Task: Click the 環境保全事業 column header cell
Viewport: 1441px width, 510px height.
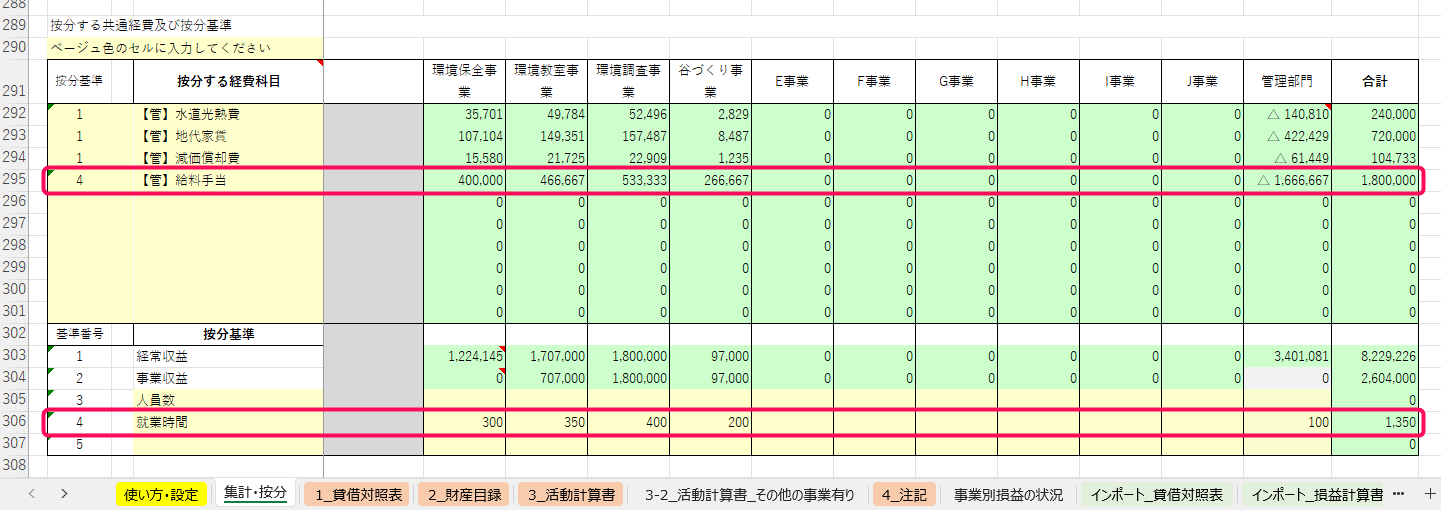Action: pyautogui.click(x=464, y=81)
